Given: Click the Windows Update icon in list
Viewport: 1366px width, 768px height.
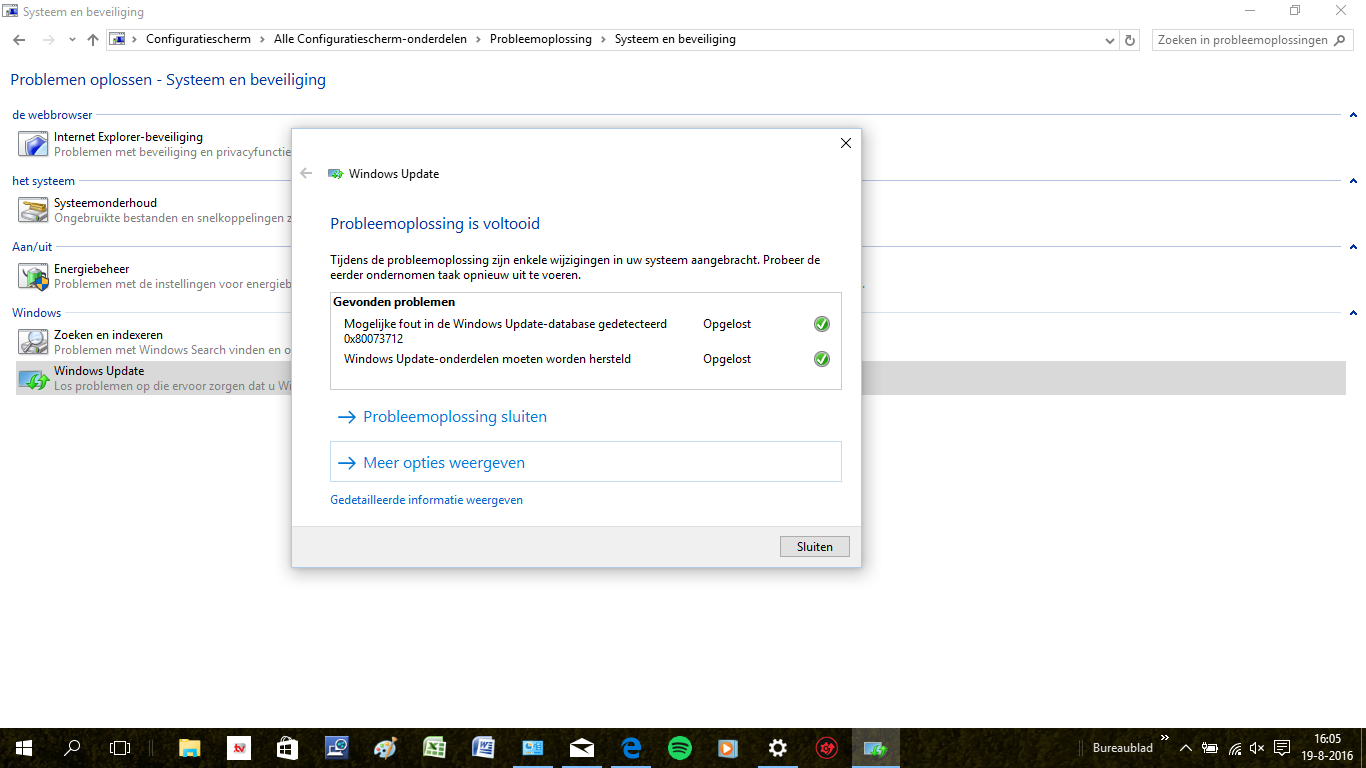Looking at the screenshot, I should pyautogui.click(x=33, y=378).
